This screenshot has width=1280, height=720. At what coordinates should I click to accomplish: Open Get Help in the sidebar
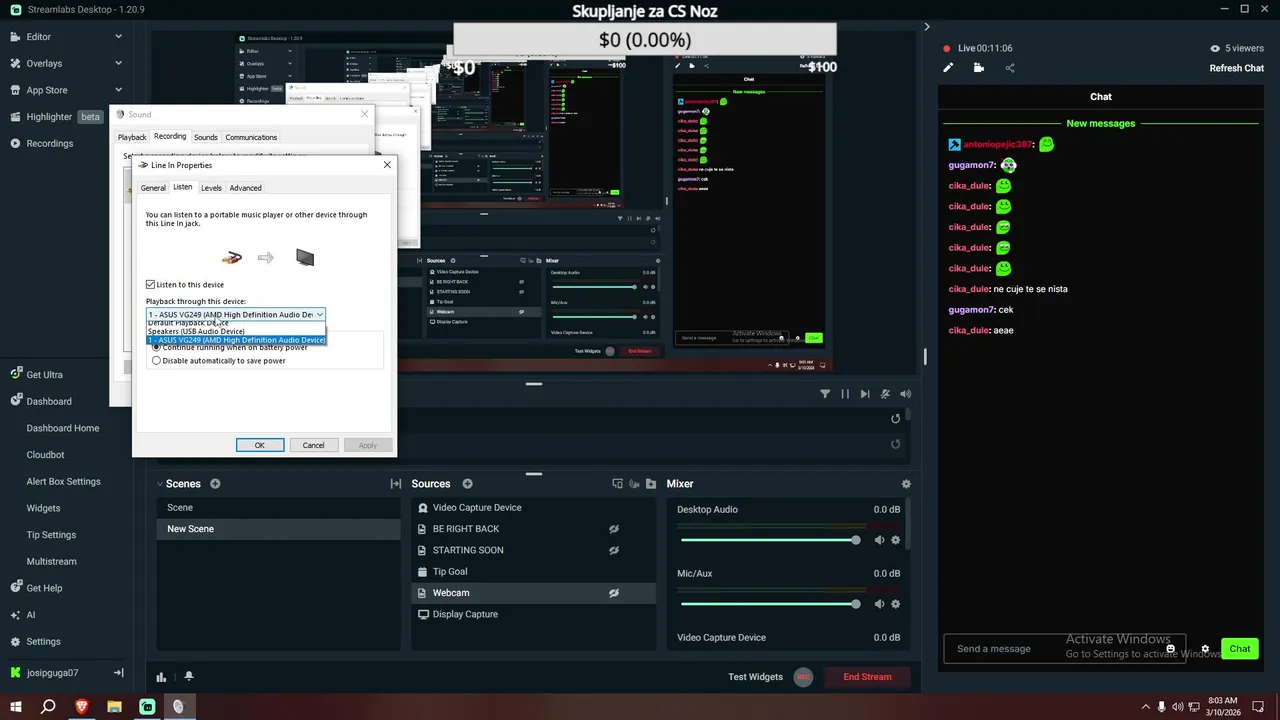pos(44,588)
